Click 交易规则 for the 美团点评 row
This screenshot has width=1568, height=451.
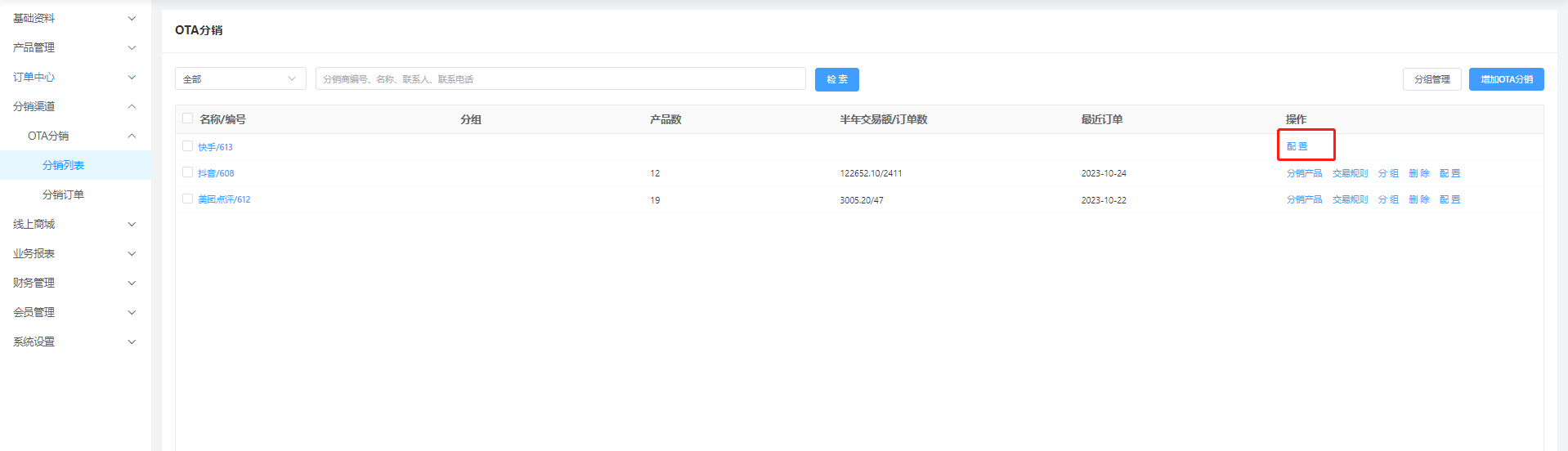coord(1350,199)
